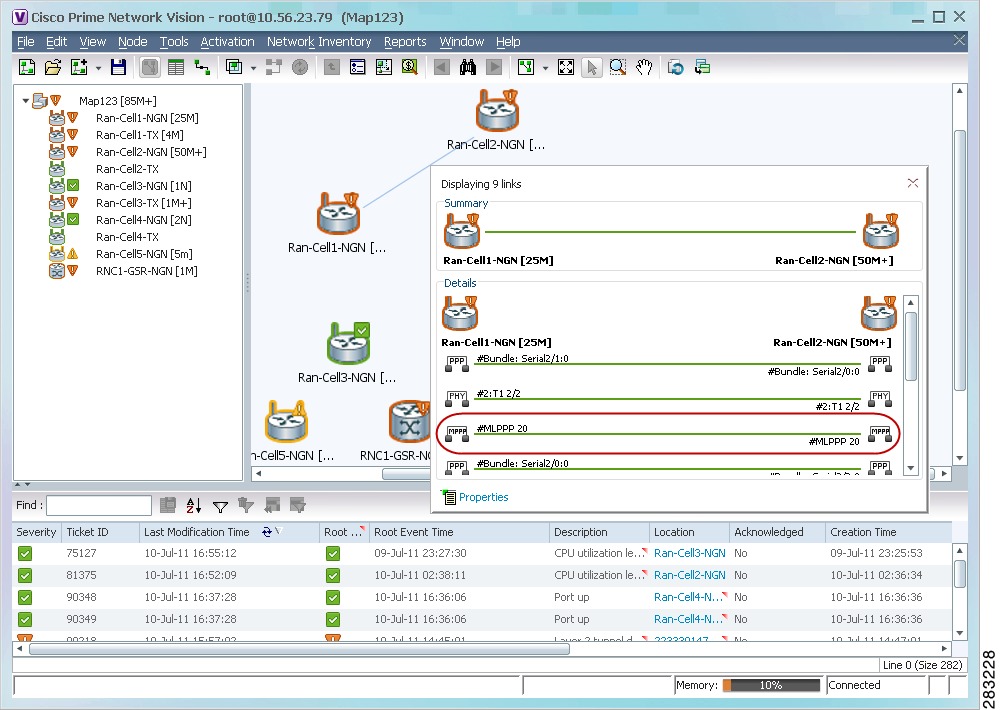Click the New Map toolbar icon
This screenshot has width=1000, height=710.
click(x=27, y=67)
